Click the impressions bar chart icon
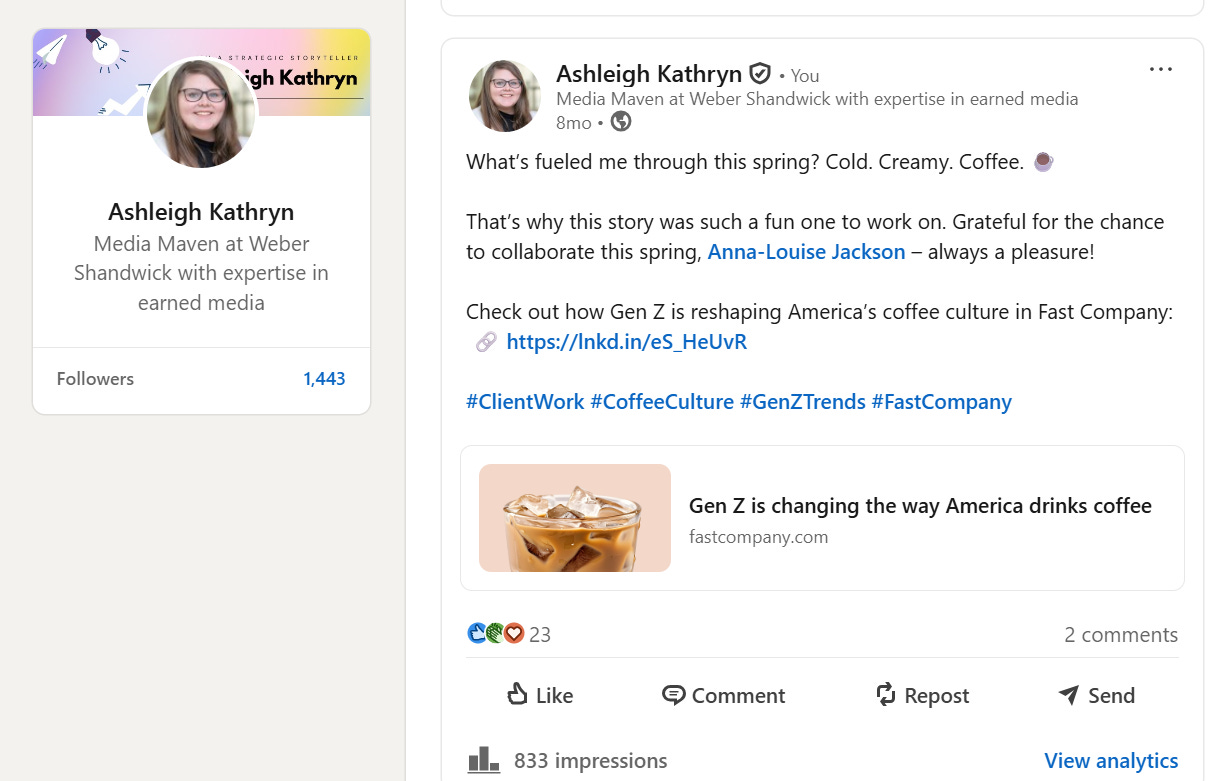Screen dimensions: 1228x781 (x=484, y=760)
